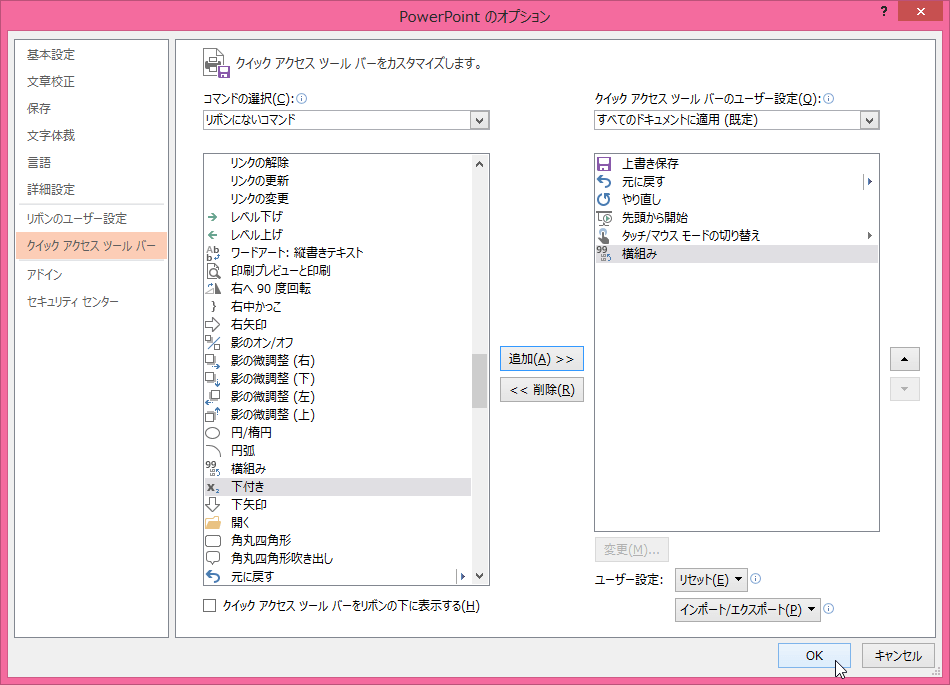Screen dimensions: 950x685
Task: Click the command list scroll down arrow
Action: pos(479,576)
